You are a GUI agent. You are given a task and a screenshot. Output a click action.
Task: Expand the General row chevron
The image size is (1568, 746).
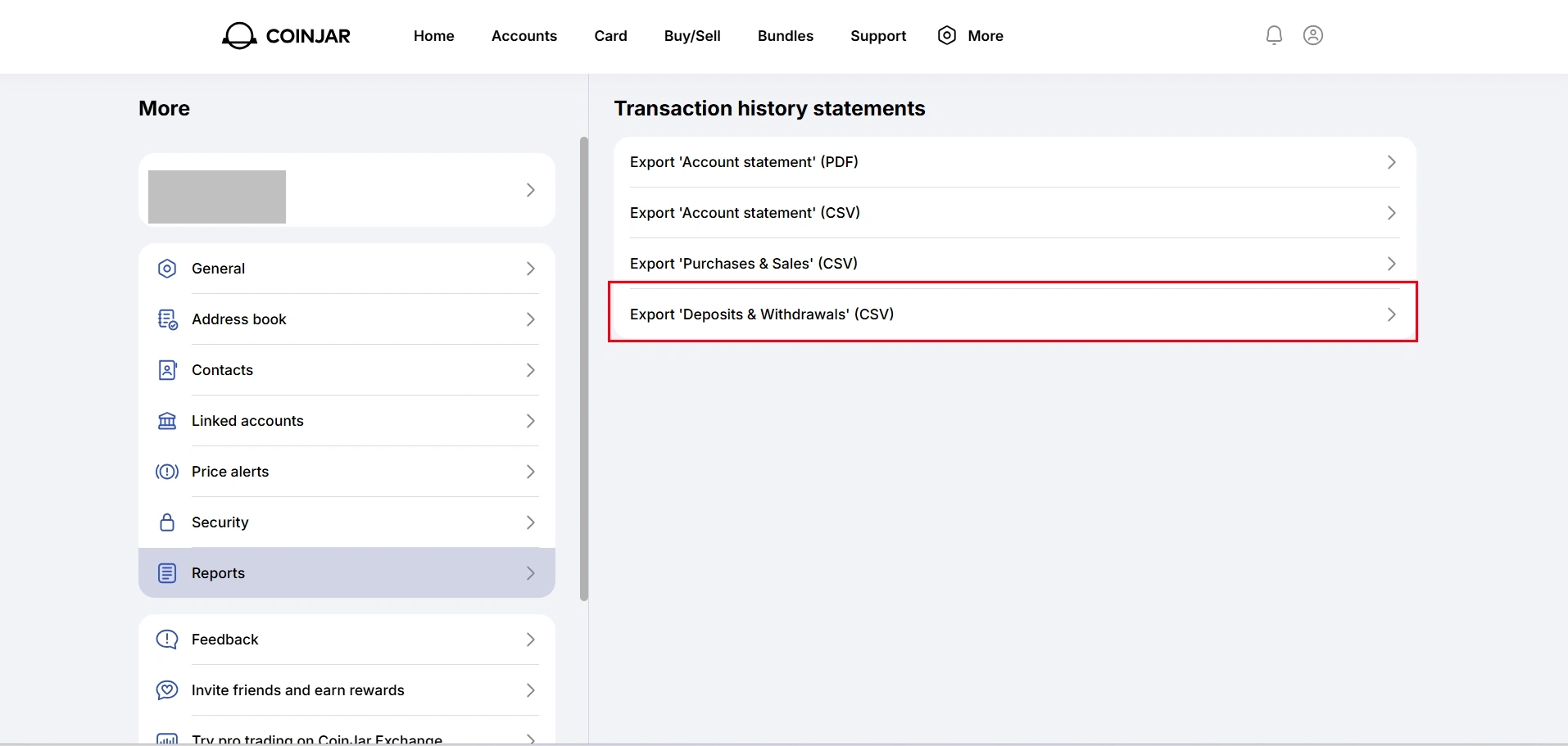[x=531, y=269]
